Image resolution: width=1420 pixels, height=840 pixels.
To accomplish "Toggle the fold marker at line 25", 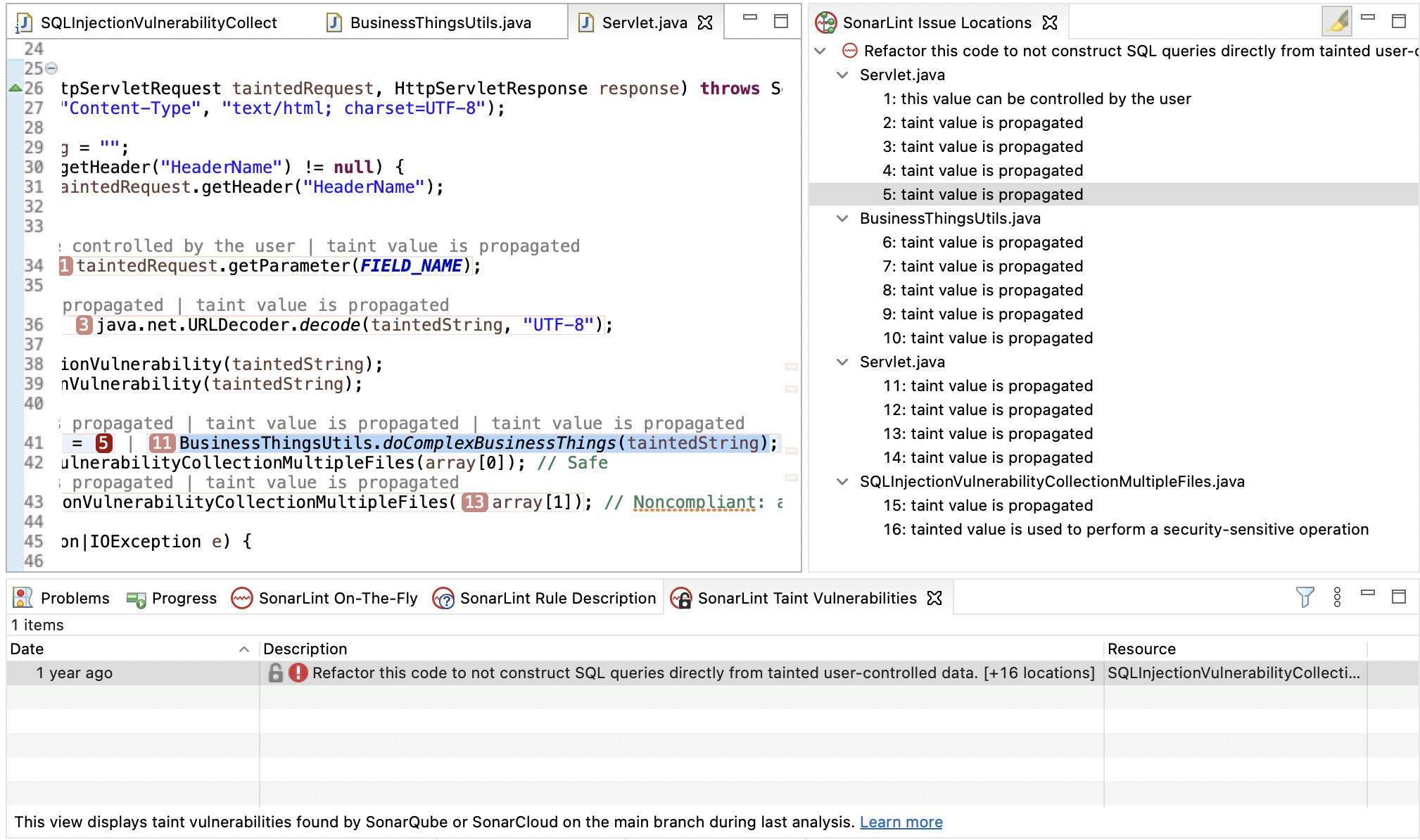I will coord(51,69).
